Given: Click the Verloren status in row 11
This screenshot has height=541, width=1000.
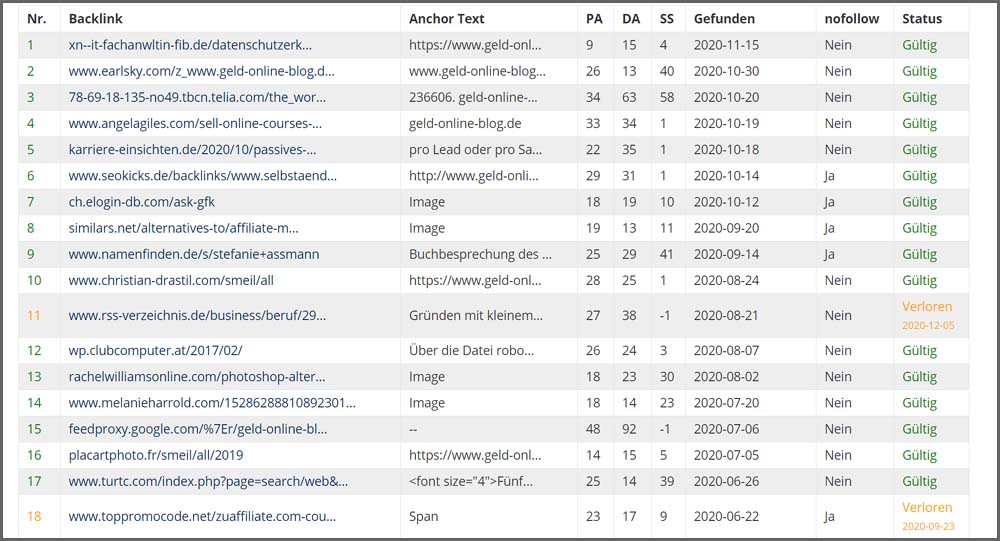Looking at the screenshot, I should (x=927, y=307).
